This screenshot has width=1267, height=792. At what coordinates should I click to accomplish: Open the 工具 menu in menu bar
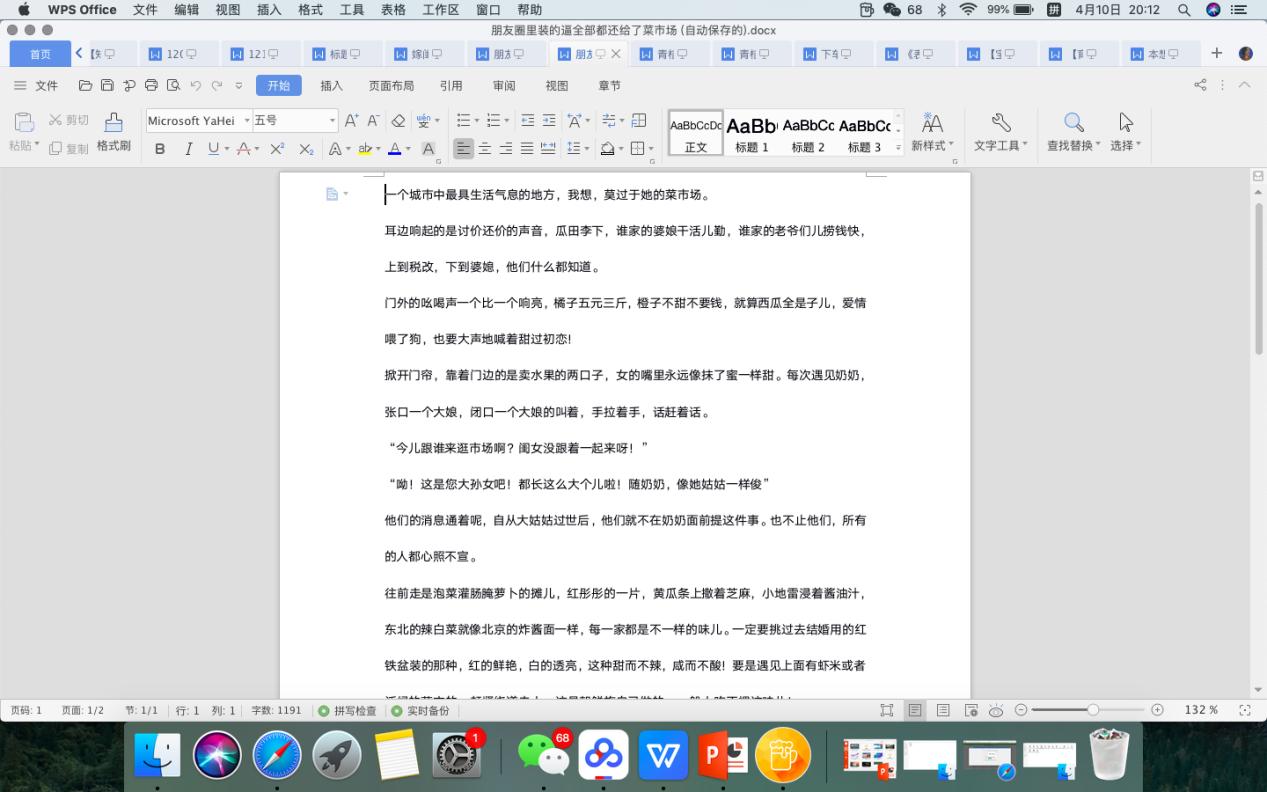(x=352, y=10)
